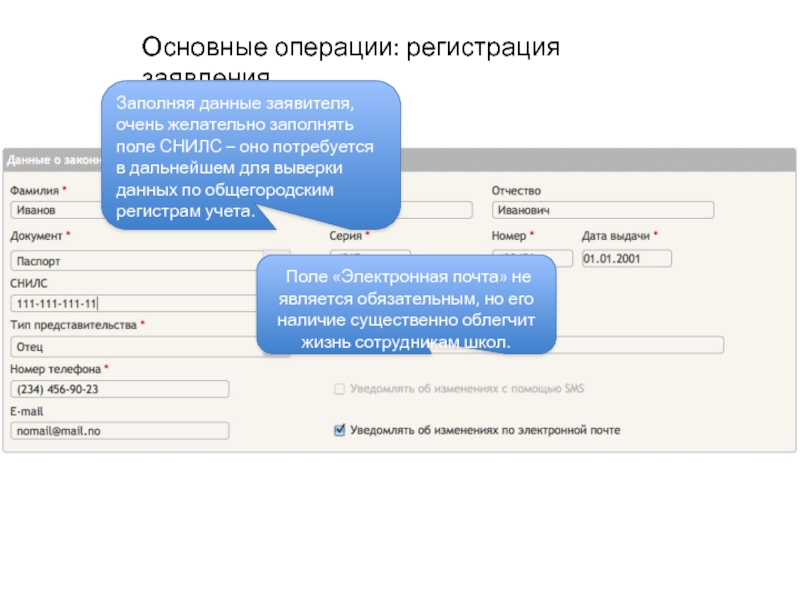Click the СНИЛС label

[x=29, y=283]
